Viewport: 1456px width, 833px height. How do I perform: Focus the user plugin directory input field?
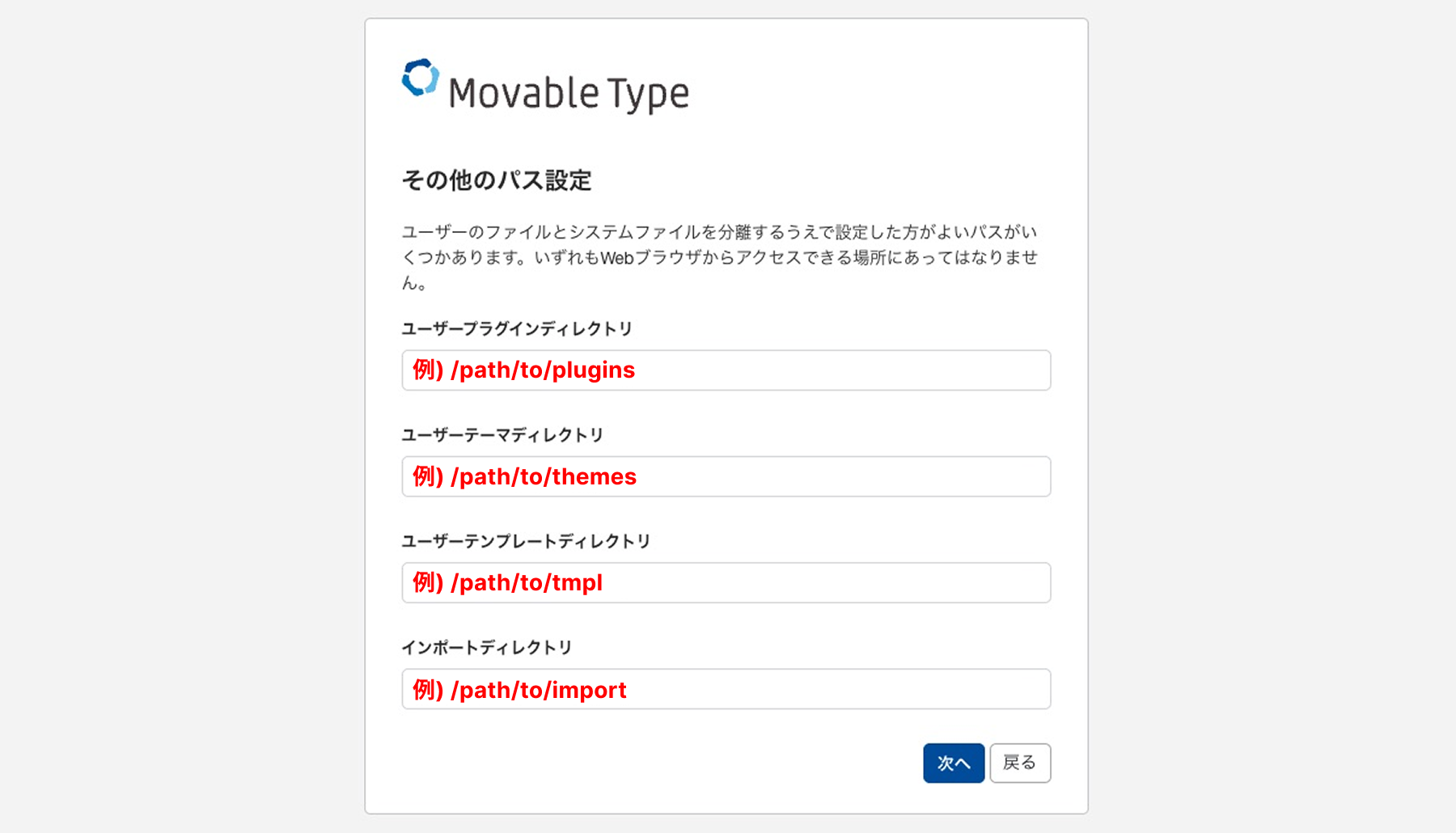pos(841,370)
